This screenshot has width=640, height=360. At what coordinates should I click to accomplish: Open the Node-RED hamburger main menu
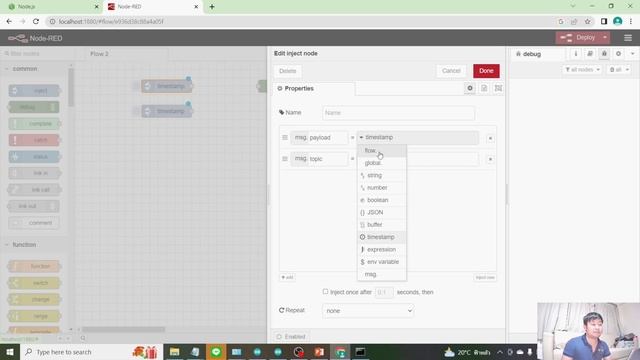click(x=628, y=38)
